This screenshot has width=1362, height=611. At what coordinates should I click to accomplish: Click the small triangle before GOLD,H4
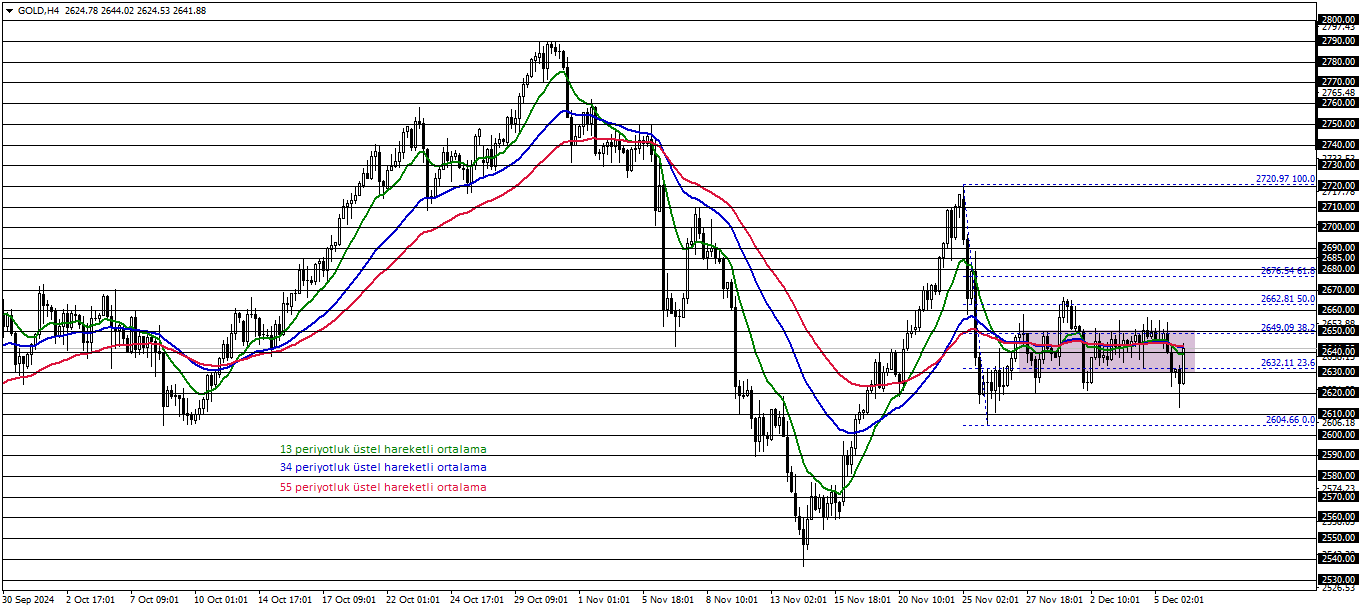click(x=9, y=10)
